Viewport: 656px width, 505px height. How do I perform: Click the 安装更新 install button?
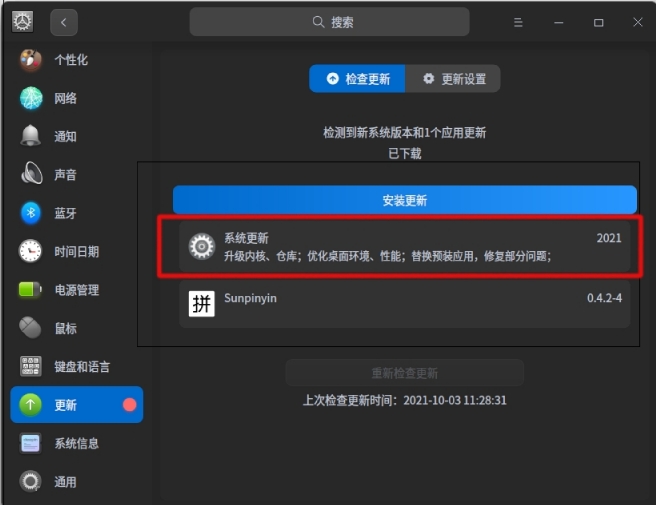point(405,200)
